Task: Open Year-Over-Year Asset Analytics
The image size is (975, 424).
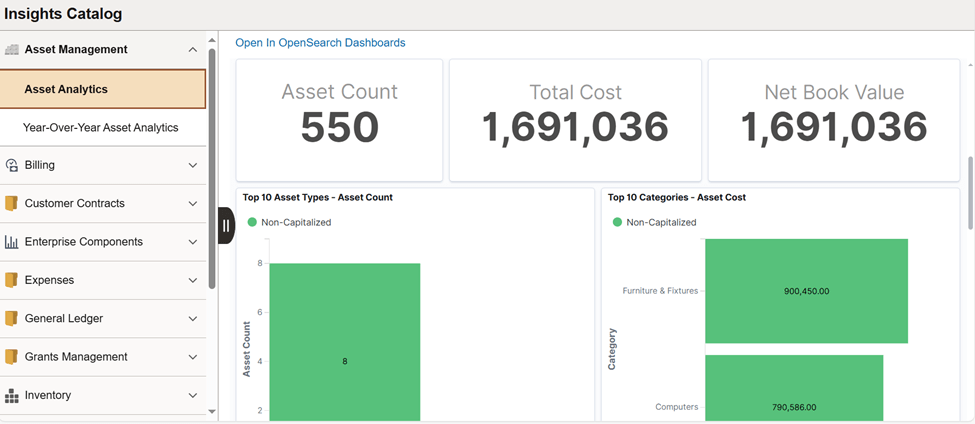Action: tap(101, 127)
